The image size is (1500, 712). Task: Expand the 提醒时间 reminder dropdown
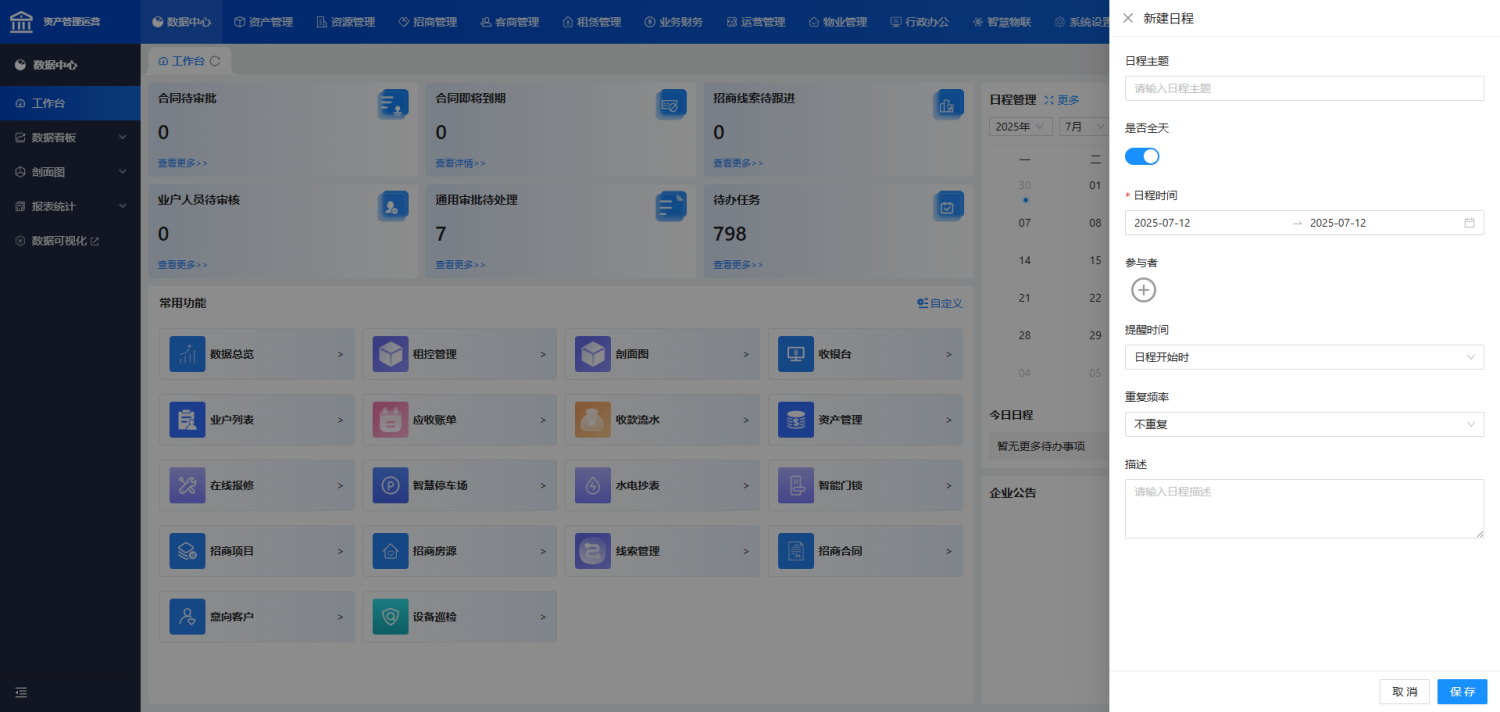pyautogui.click(x=1304, y=357)
